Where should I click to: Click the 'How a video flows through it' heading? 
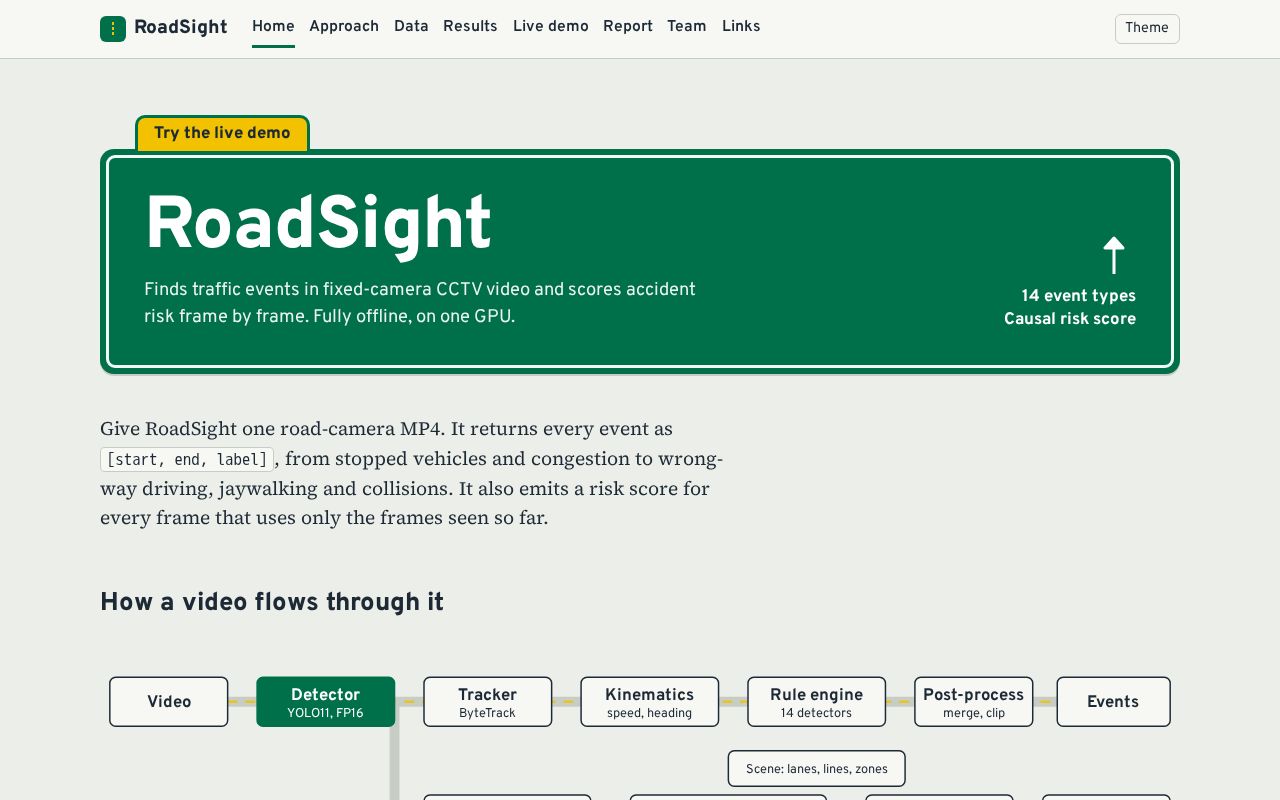click(272, 602)
